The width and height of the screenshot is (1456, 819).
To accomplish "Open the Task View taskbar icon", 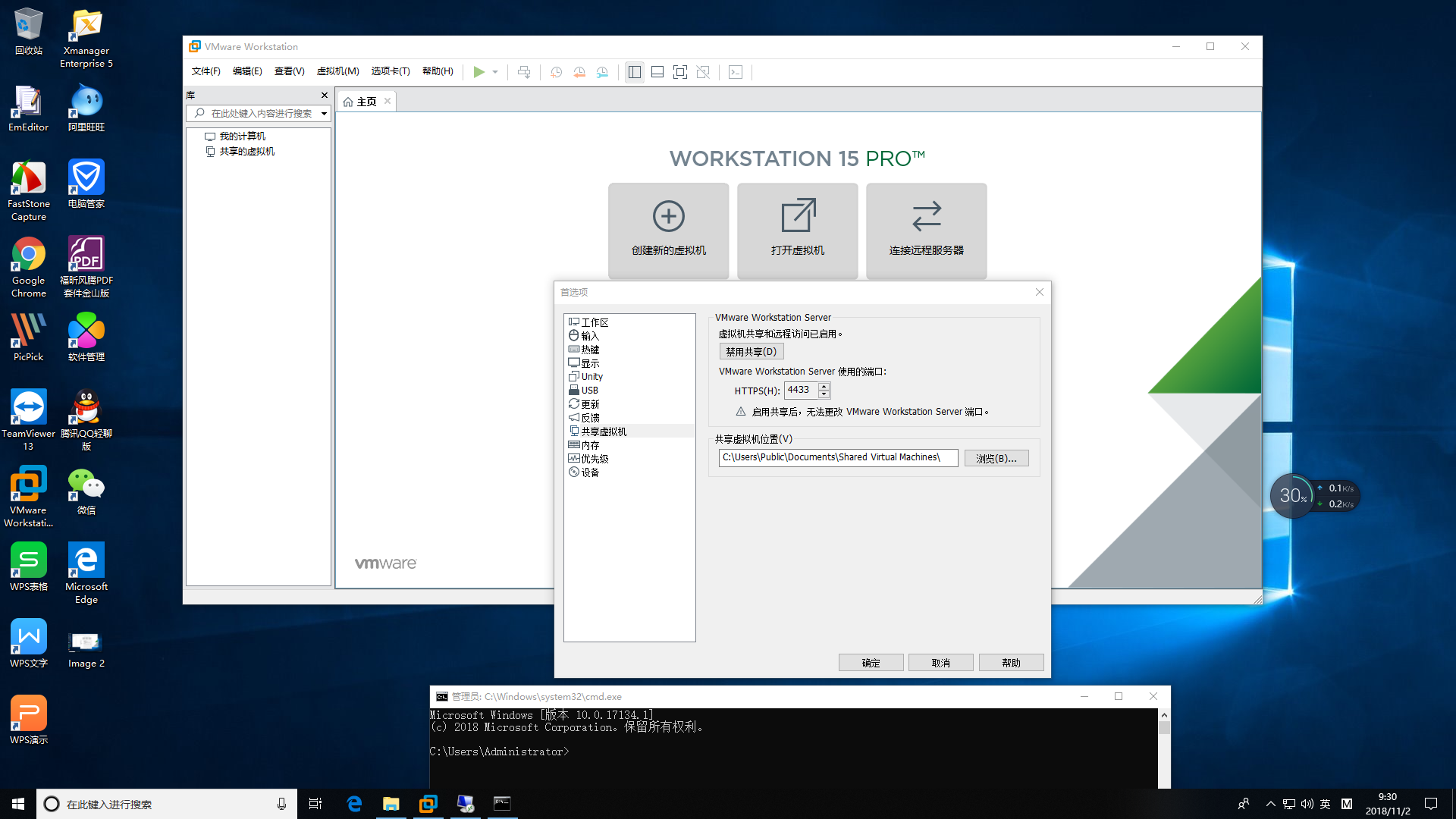I will [x=315, y=804].
